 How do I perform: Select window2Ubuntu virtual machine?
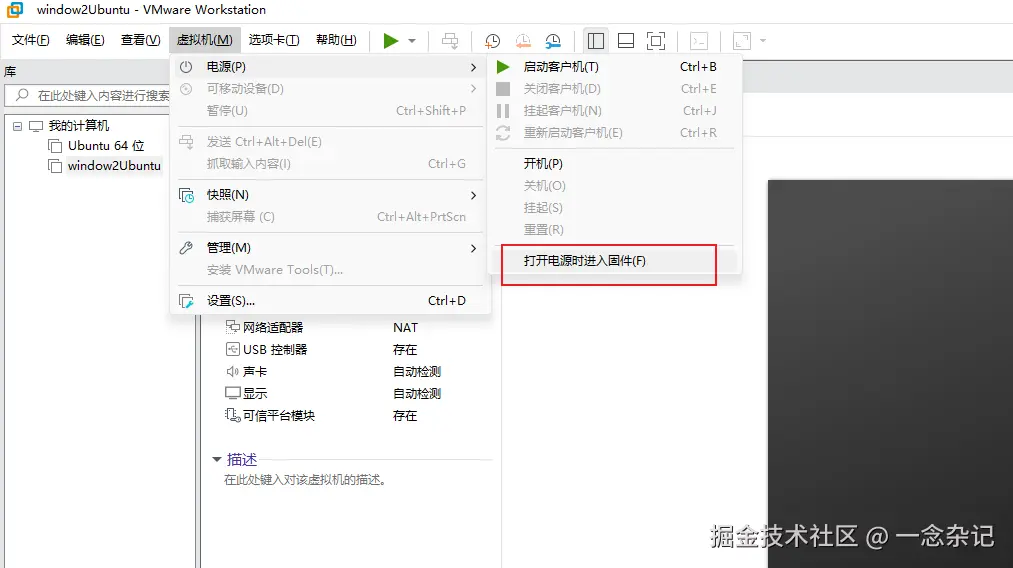114,166
